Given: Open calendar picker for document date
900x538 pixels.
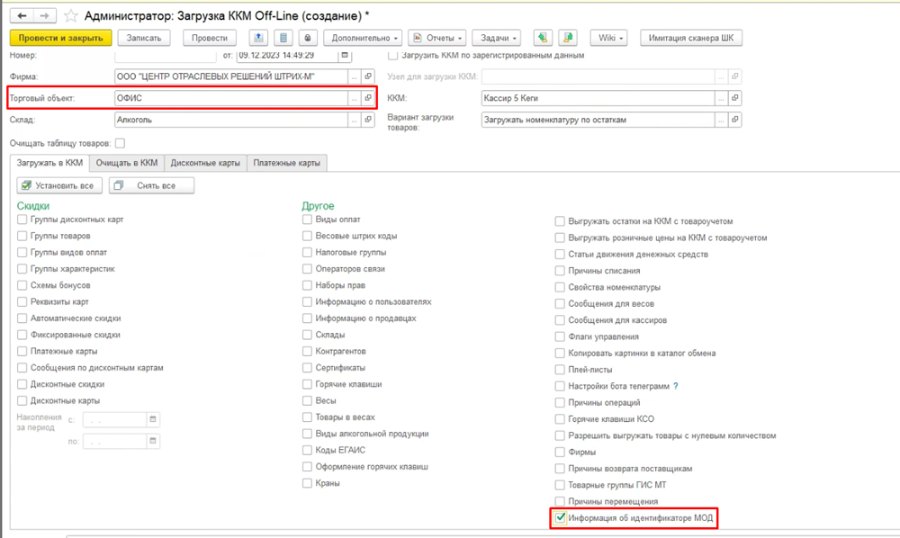Looking at the screenshot, I should click(345, 55).
